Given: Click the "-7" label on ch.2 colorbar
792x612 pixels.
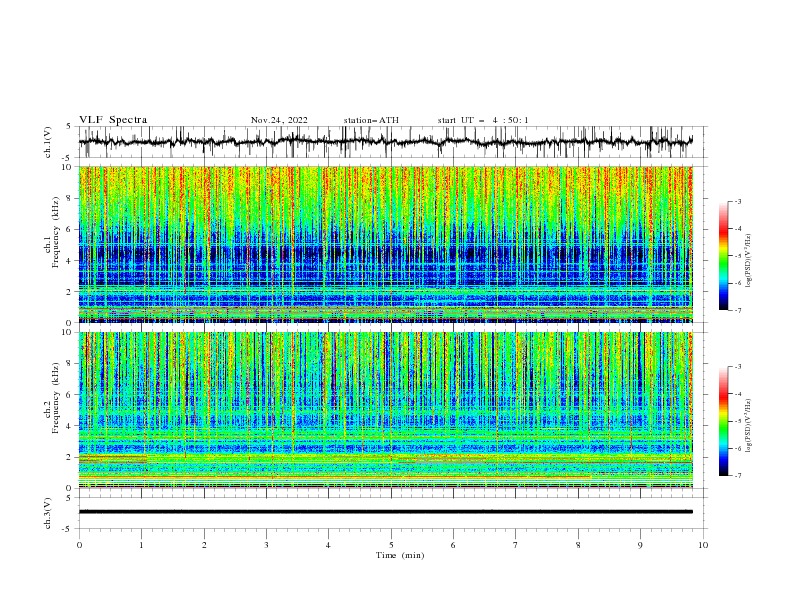Looking at the screenshot, I should (x=738, y=476).
